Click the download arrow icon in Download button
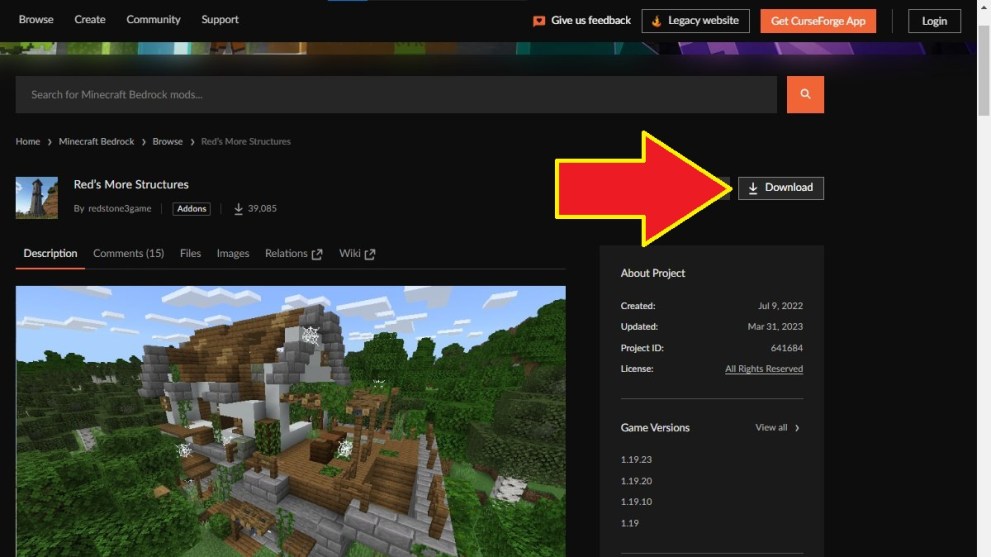991x557 pixels. click(753, 188)
